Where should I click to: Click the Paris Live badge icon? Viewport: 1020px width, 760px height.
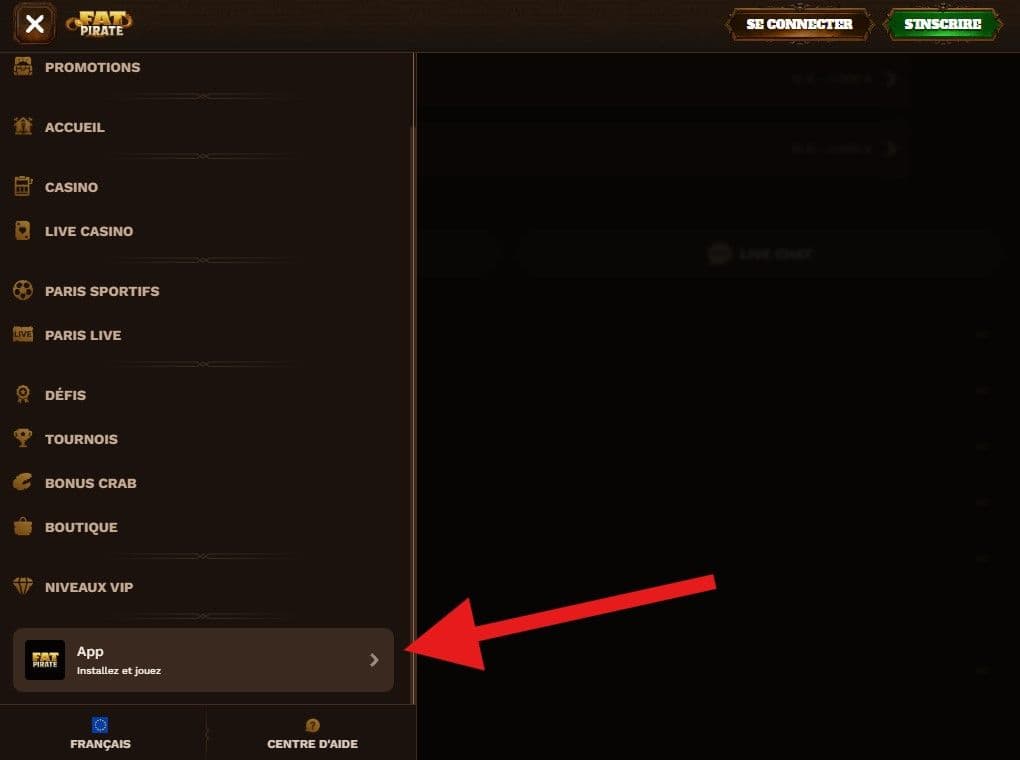click(x=23, y=334)
